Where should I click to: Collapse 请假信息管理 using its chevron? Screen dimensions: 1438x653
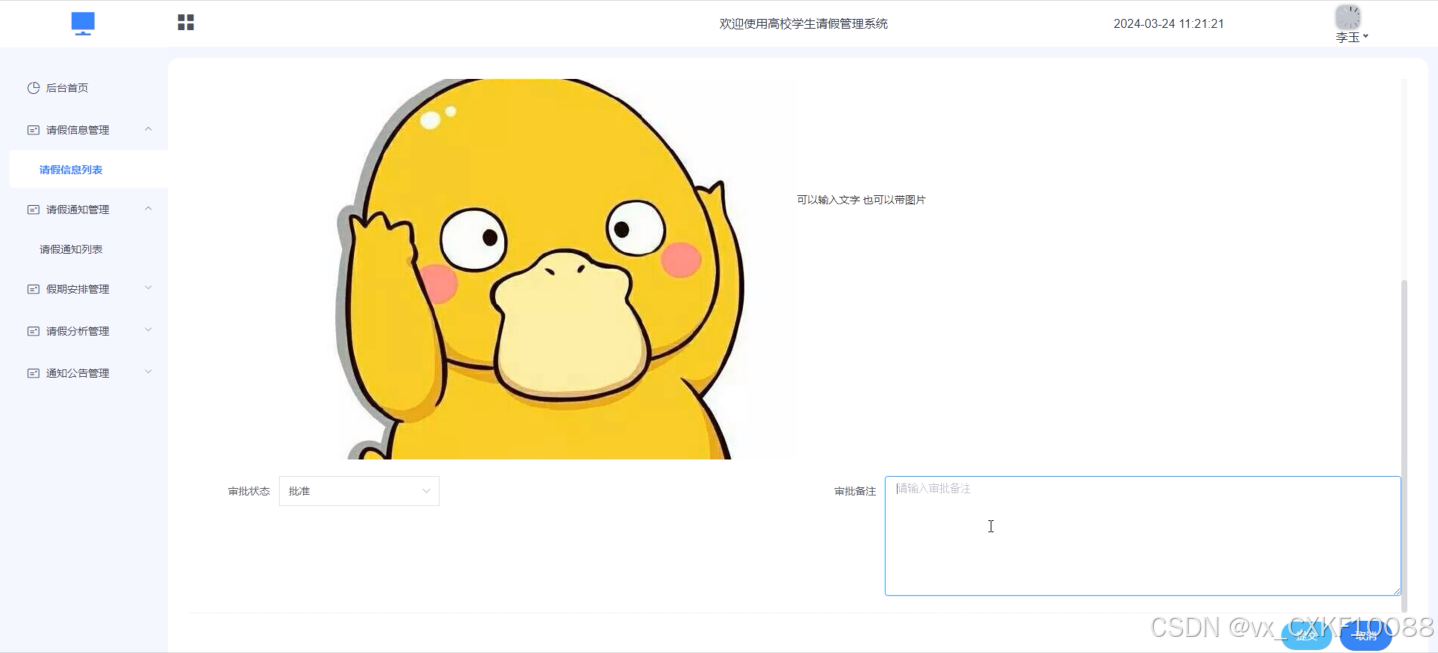tap(148, 129)
